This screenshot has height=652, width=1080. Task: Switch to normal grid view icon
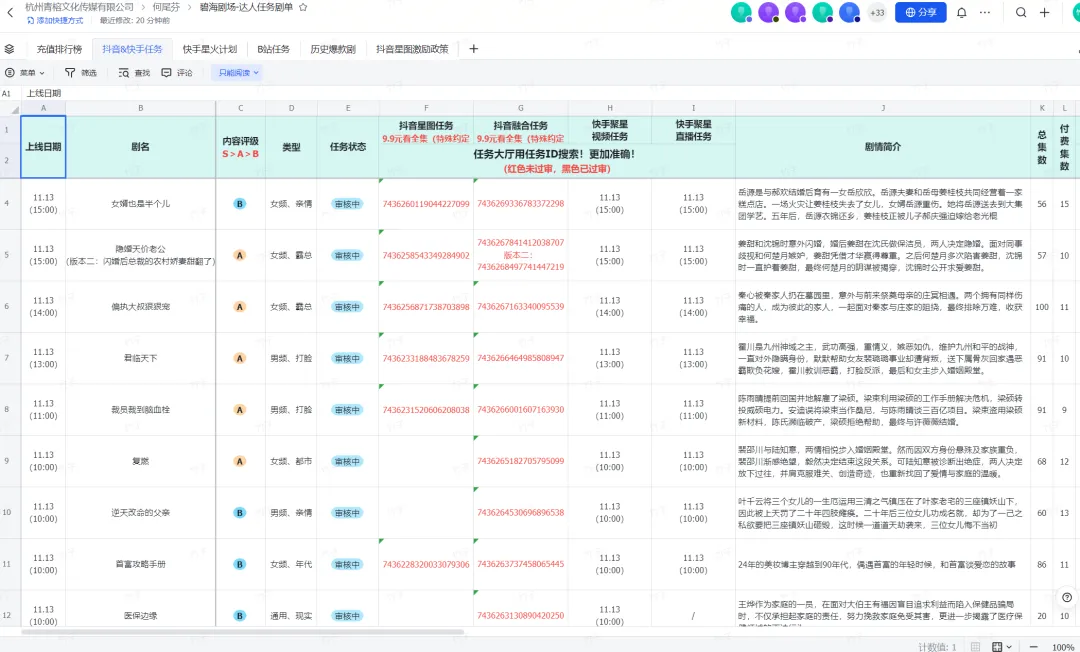(975, 646)
